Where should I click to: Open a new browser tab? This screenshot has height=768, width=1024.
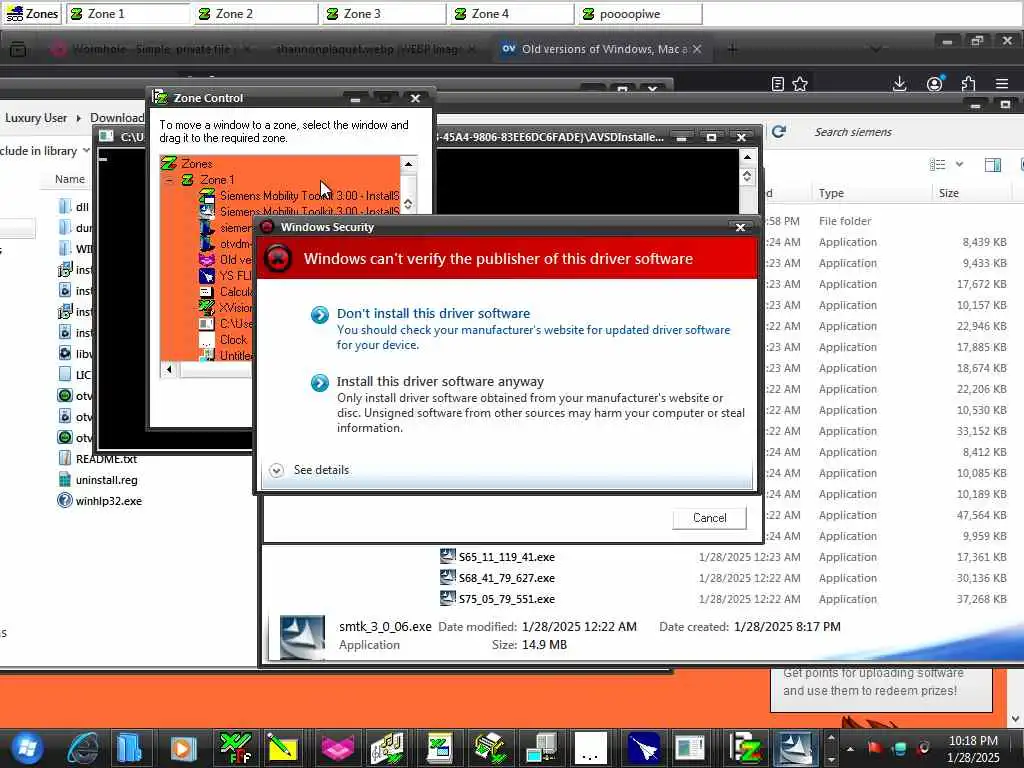[732, 49]
